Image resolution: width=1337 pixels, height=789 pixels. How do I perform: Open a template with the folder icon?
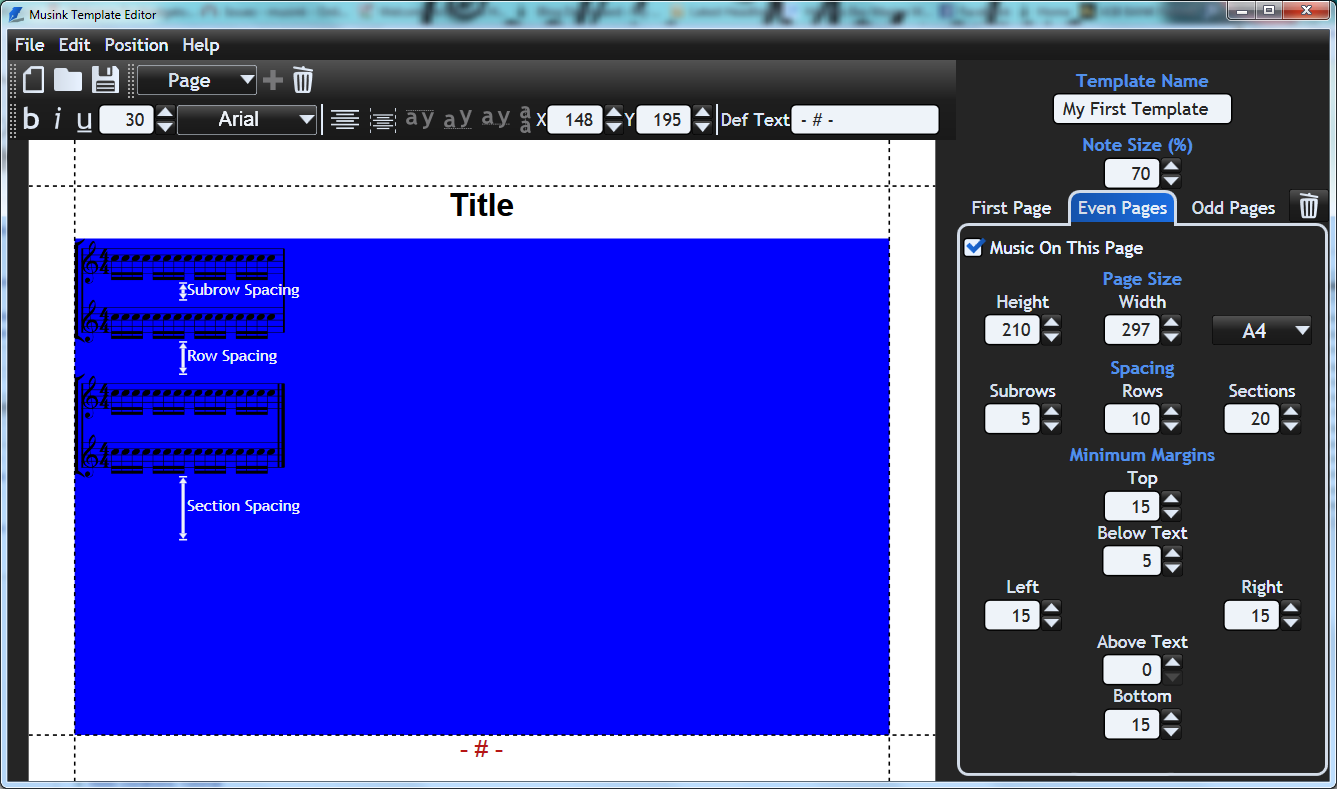[x=68, y=80]
